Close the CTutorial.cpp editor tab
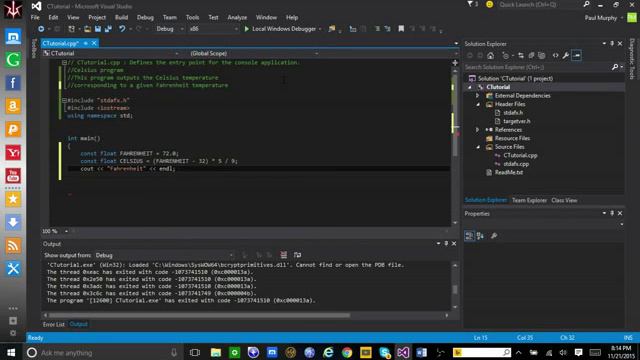 94,43
